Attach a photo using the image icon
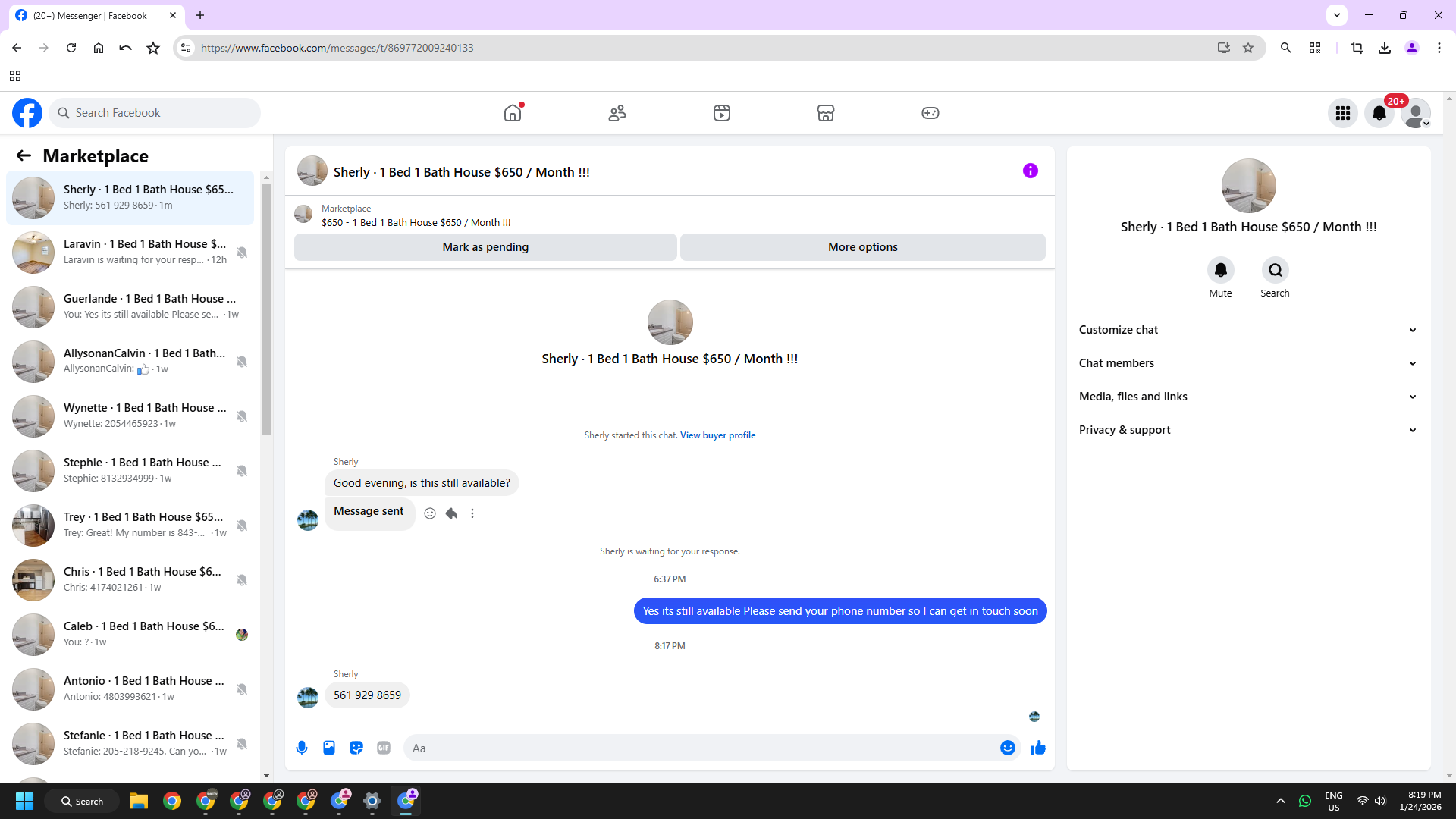Image resolution: width=1456 pixels, height=819 pixels. [329, 748]
